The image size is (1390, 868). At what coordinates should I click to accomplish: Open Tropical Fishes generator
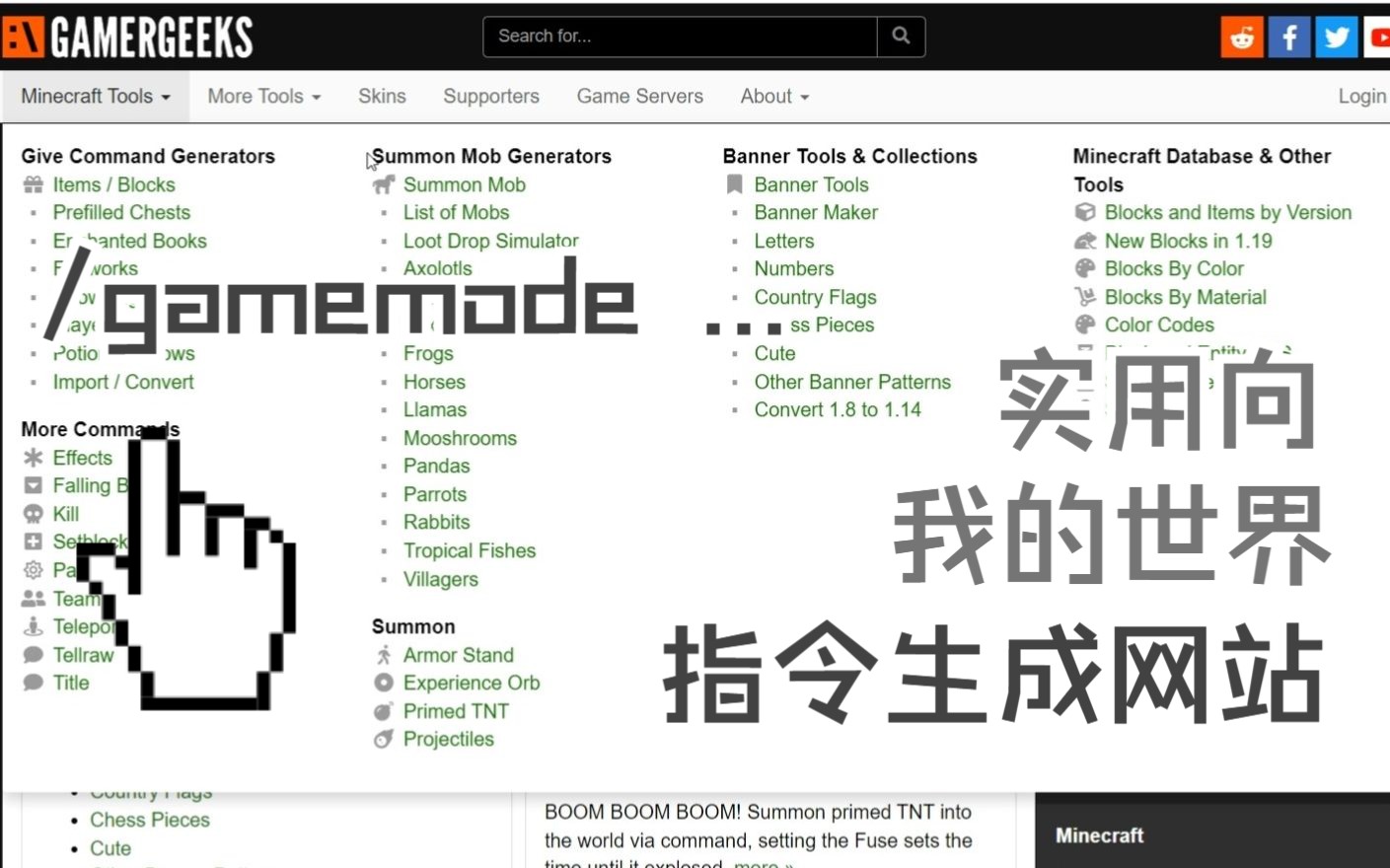pyautogui.click(x=470, y=550)
